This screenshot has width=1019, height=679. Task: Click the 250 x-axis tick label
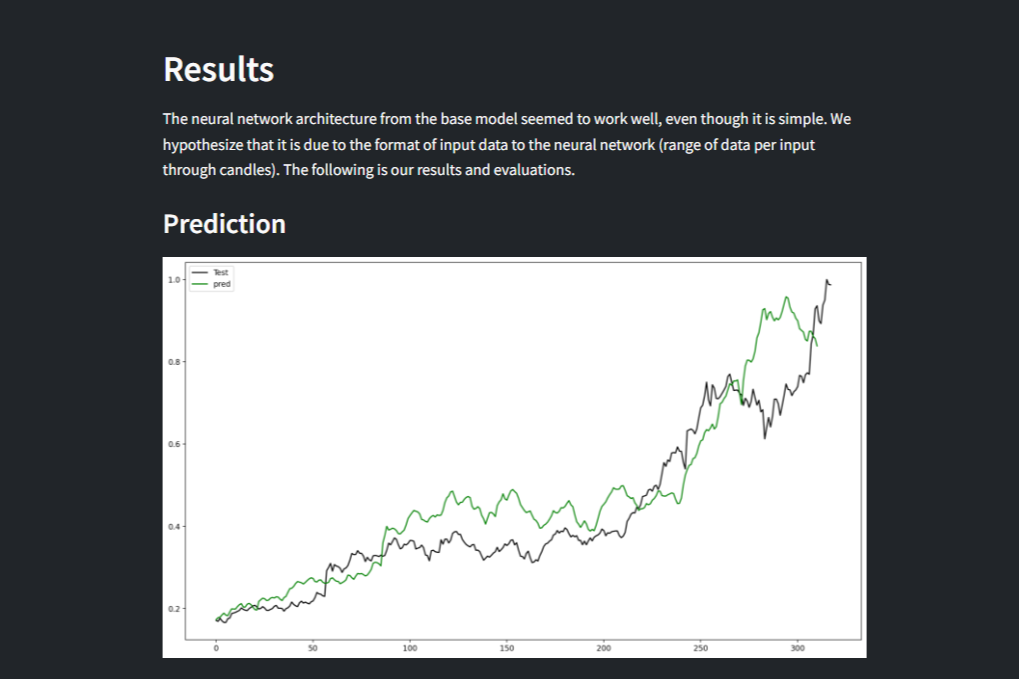click(701, 648)
